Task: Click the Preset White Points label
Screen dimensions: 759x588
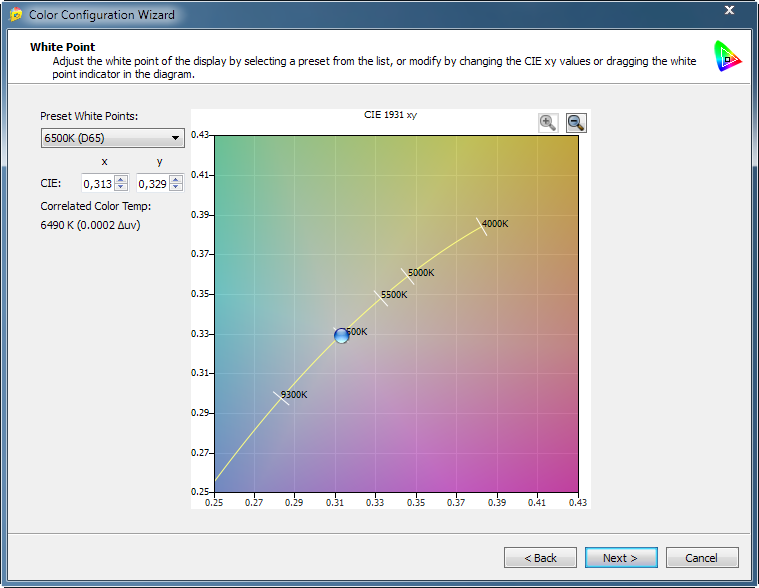Action: 89,116
